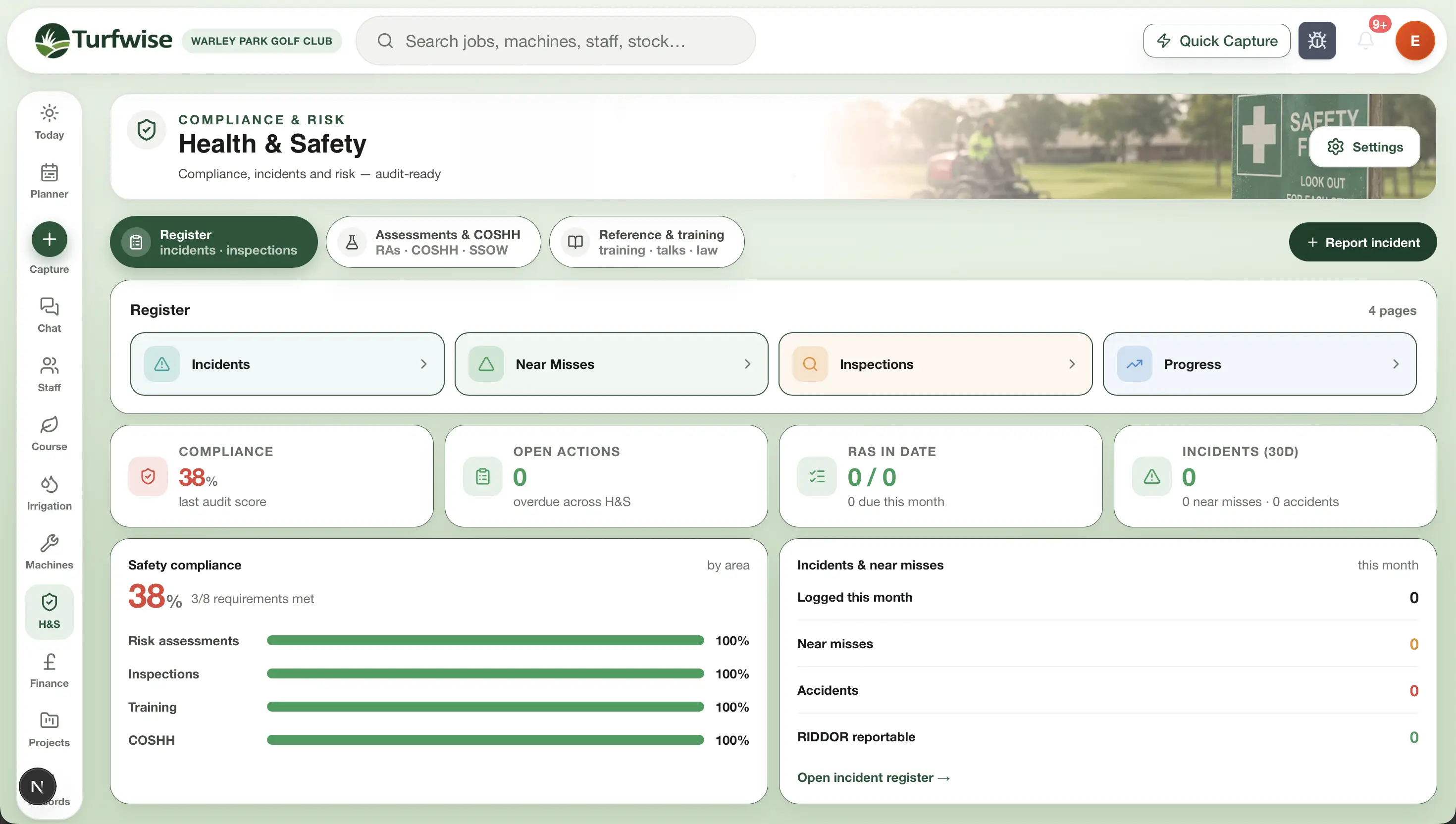Click the Open Actions clipboard icon
Image resolution: width=1456 pixels, height=824 pixels.
[x=482, y=476]
